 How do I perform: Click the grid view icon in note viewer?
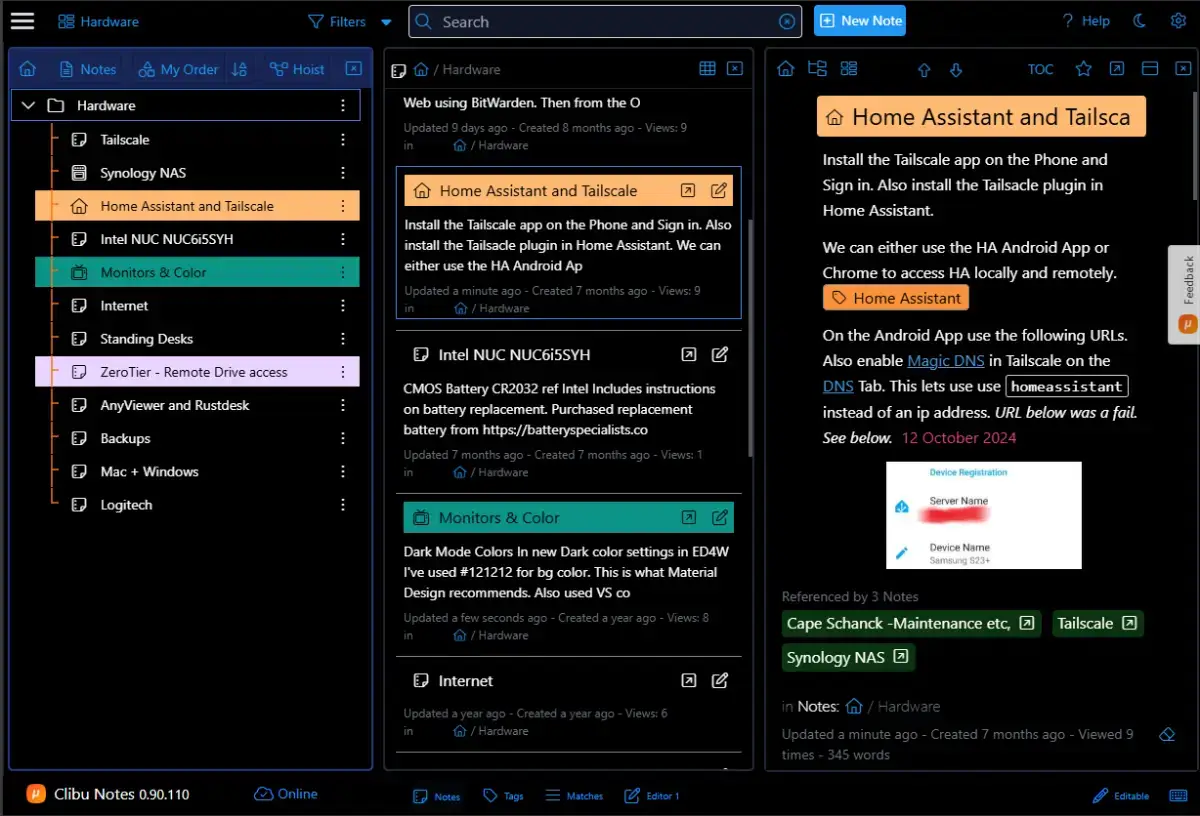pos(849,69)
